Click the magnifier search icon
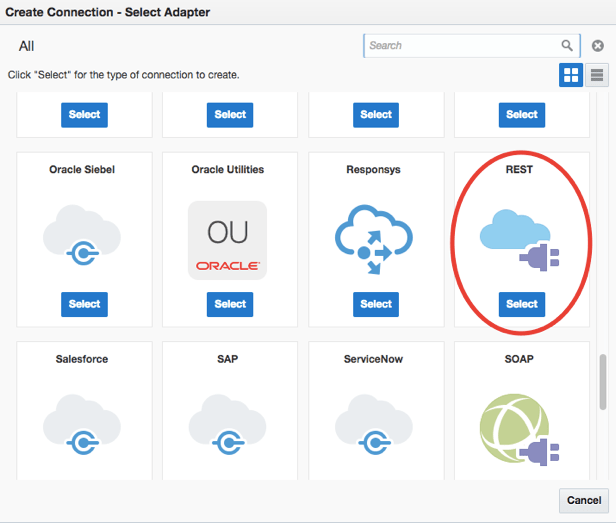 click(x=567, y=46)
